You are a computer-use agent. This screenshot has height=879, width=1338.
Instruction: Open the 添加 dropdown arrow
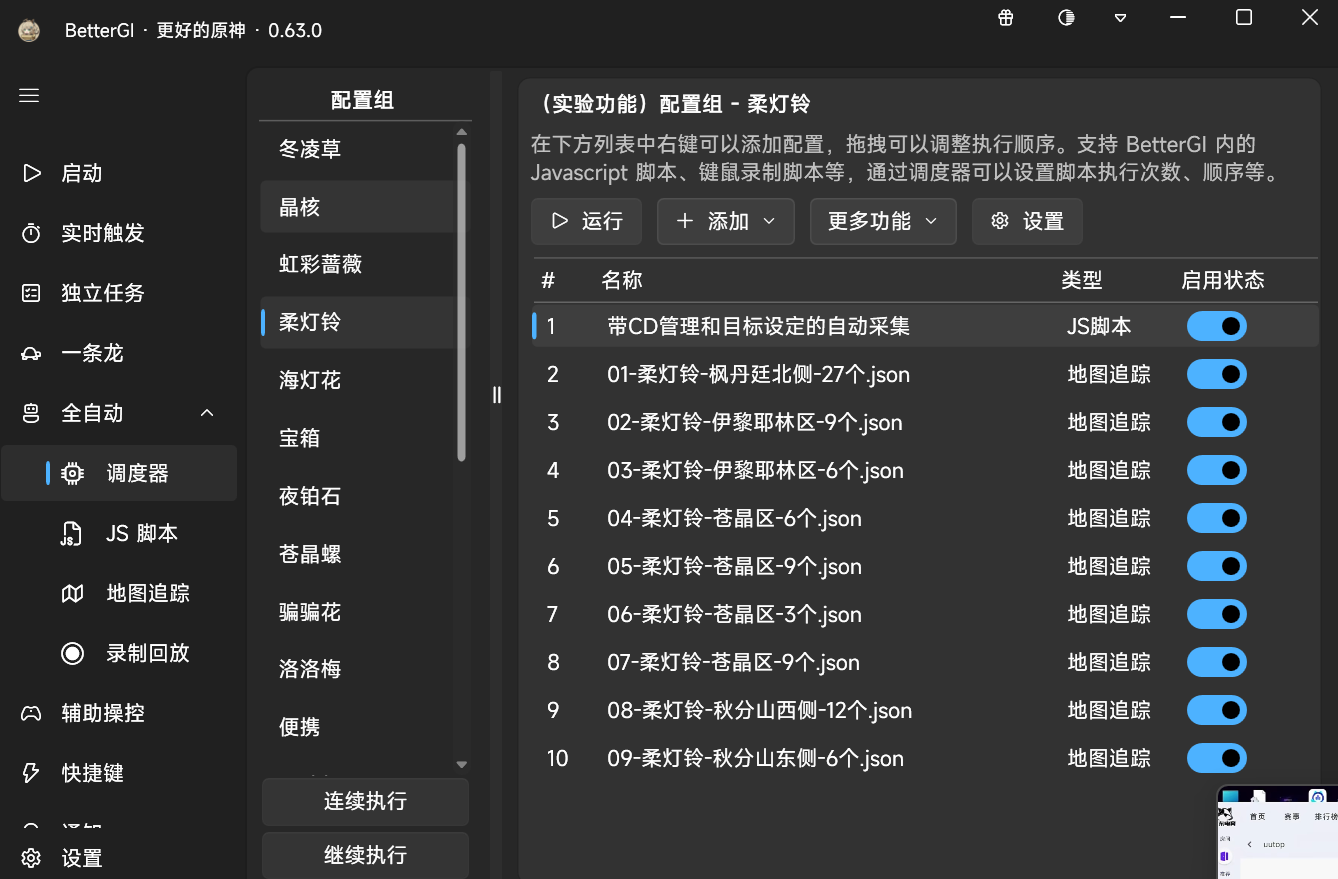click(x=769, y=221)
